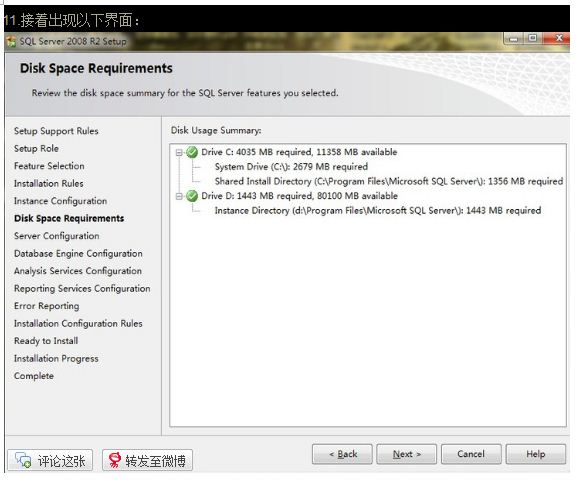Select Instance Configuration step
Viewport: 582px width, 480px height.
pyautogui.click(x=61, y=201)
